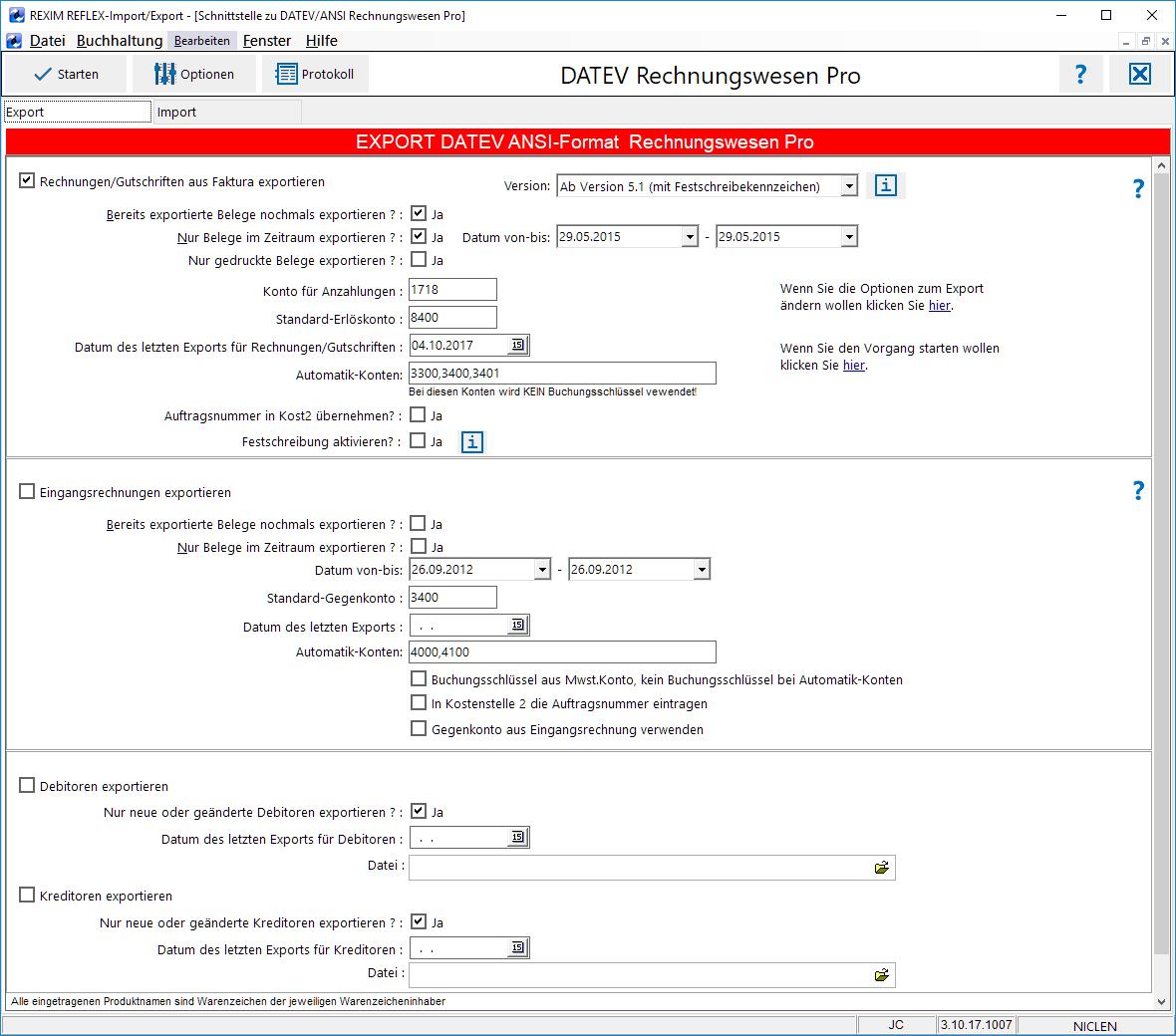Open calendar for last Debitoren export date

tap(517, 838)
